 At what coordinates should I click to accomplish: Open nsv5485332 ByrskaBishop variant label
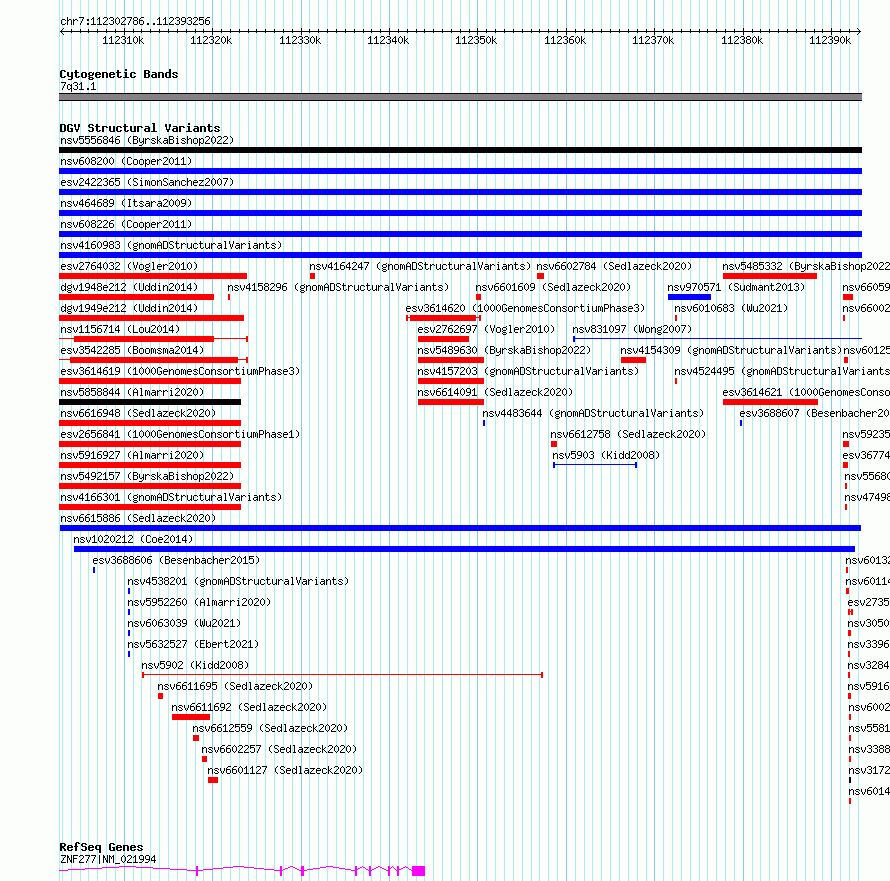tap(805, 266)
